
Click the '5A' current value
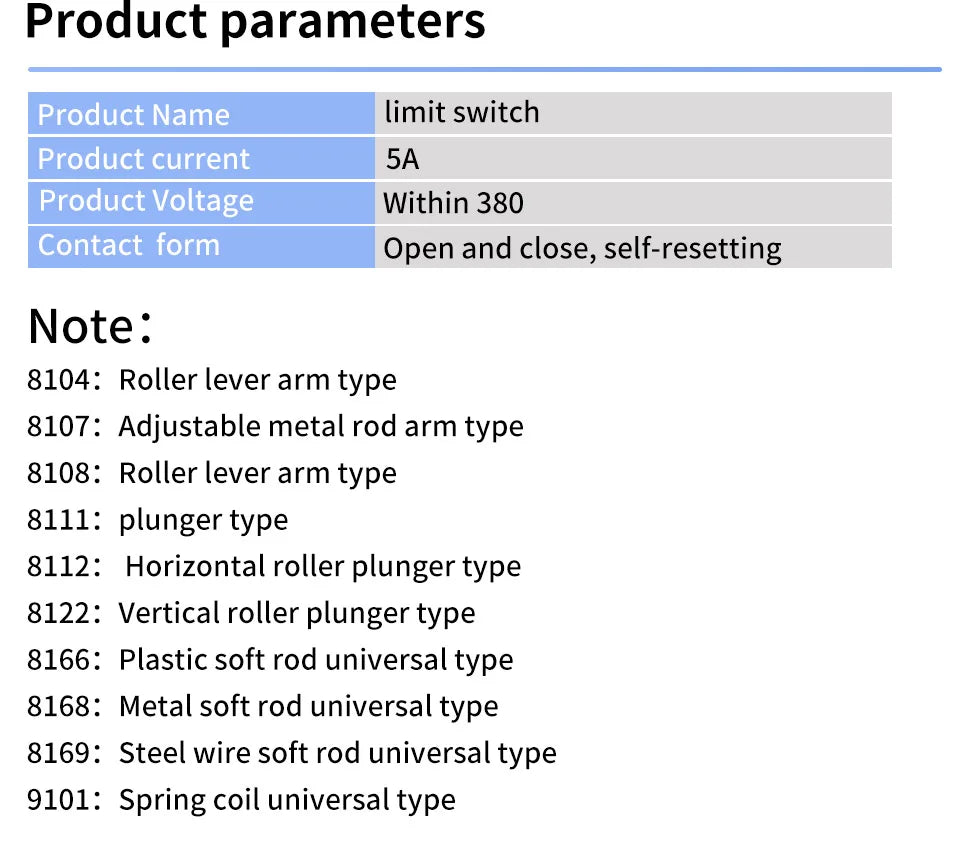point(633,158)
